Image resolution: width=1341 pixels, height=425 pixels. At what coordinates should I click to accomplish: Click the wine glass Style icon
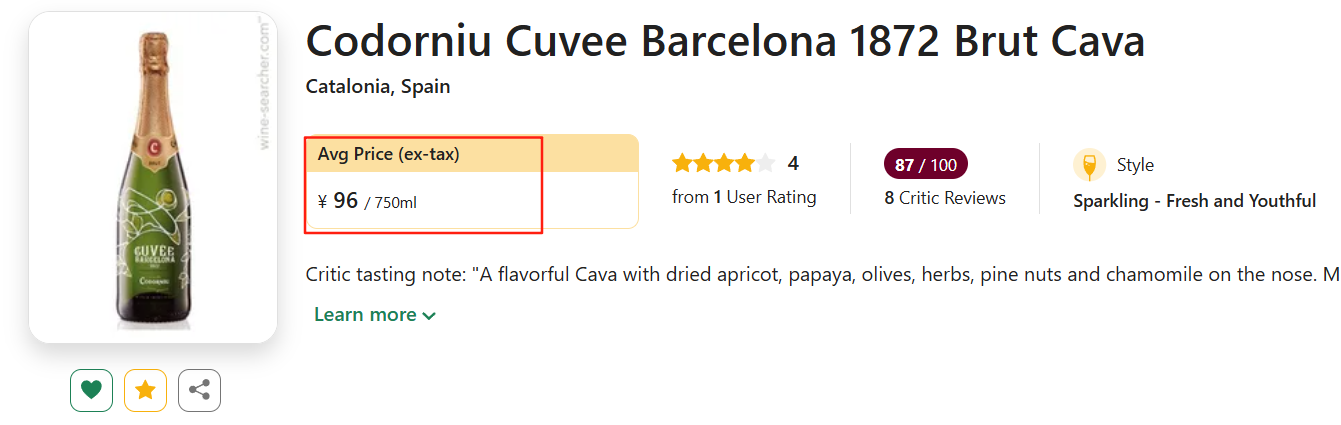click(x=1088, y=165)
